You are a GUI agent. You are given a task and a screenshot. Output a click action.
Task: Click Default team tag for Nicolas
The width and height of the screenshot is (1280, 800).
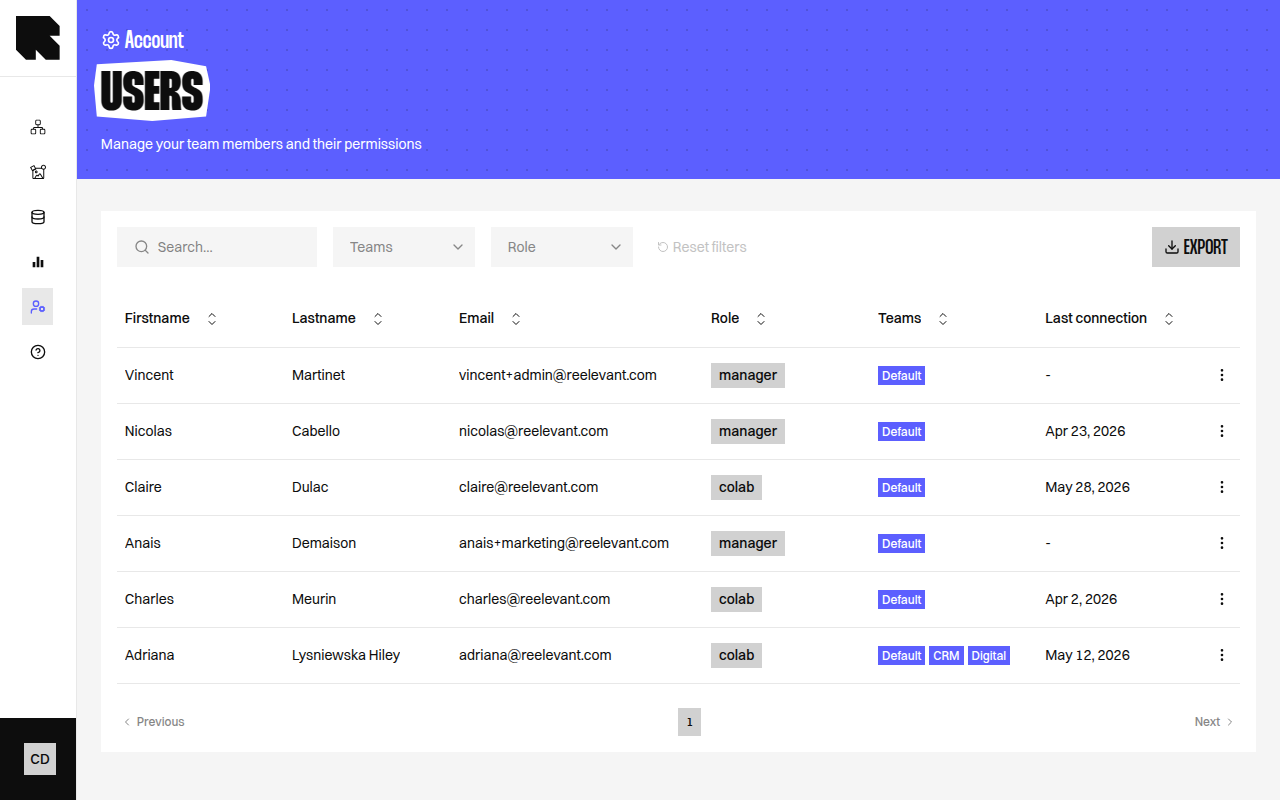point(901,432)
